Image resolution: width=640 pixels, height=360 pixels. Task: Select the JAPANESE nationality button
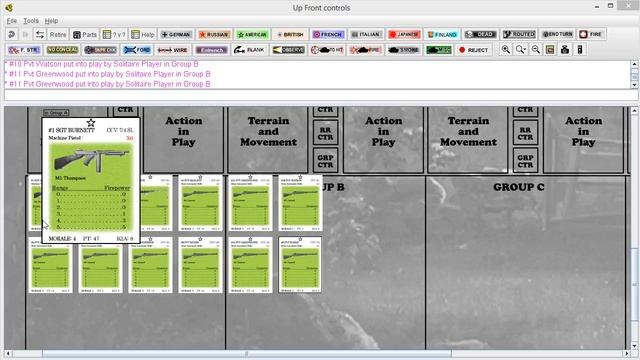404,35
